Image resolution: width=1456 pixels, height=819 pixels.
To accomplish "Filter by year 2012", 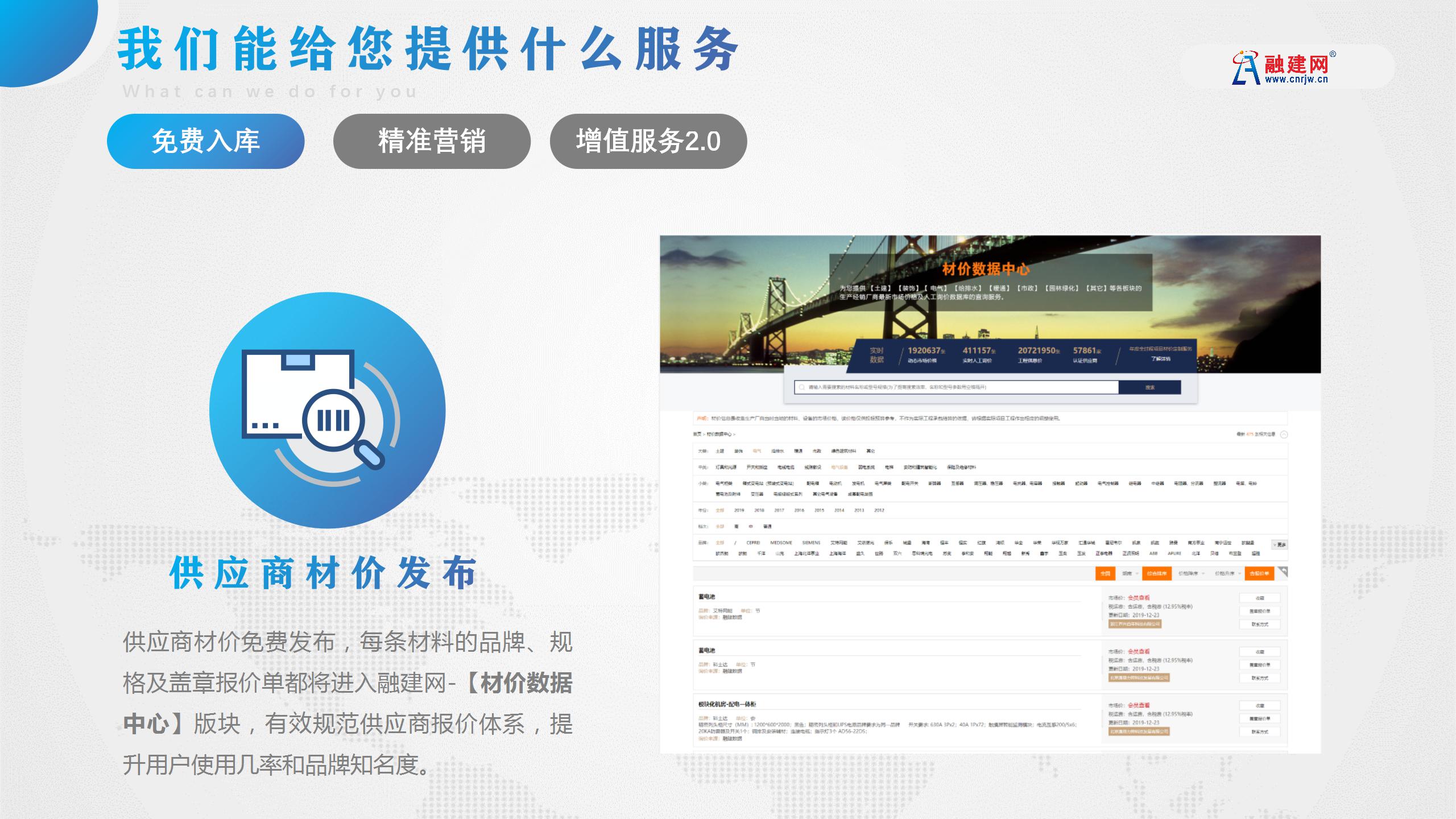I will [879, 511].
